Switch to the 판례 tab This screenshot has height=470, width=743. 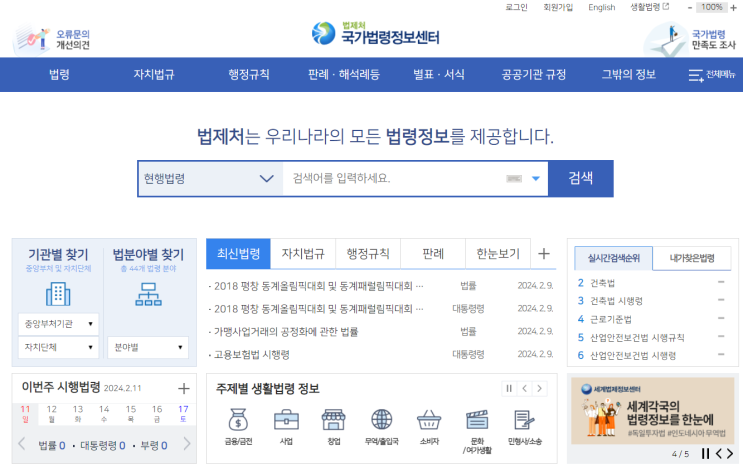coord(433,253)
